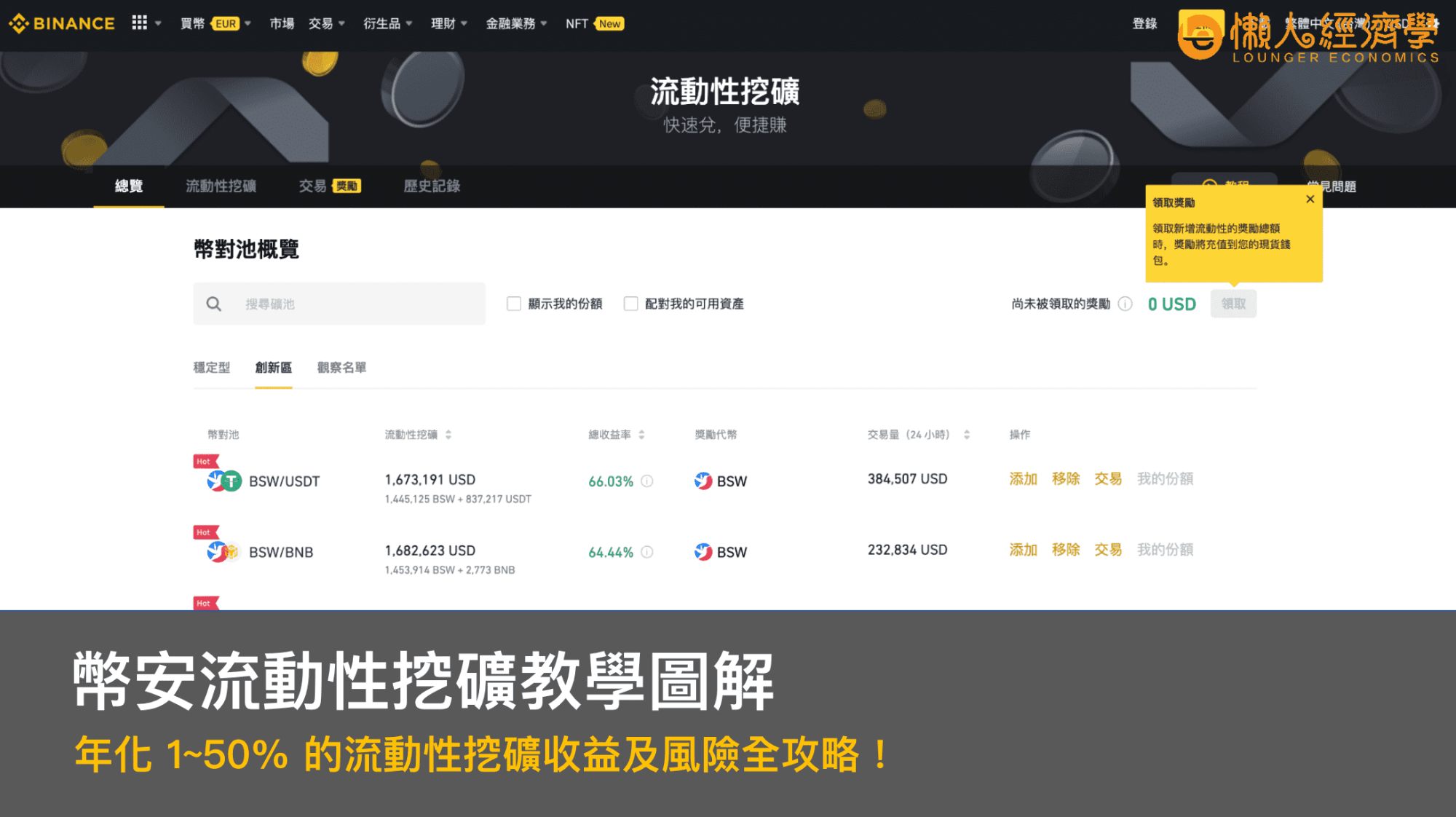Open the NFT New menu item
Screen dimensions: 1456x817
pos(595,23)
